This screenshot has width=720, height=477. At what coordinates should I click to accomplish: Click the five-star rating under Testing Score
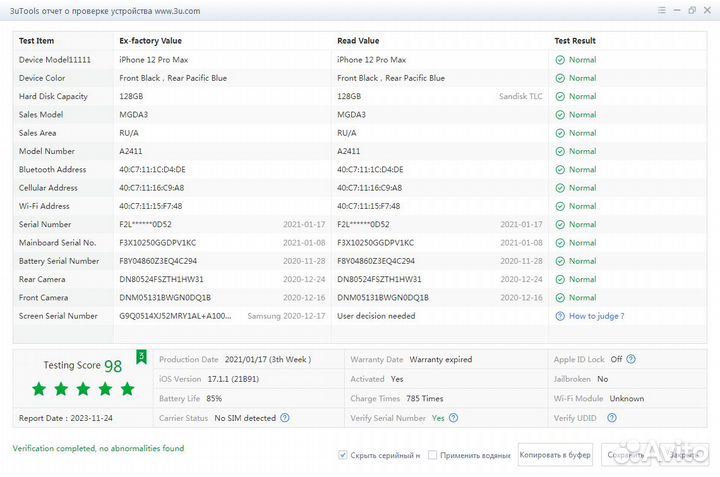tap(83, 388)
